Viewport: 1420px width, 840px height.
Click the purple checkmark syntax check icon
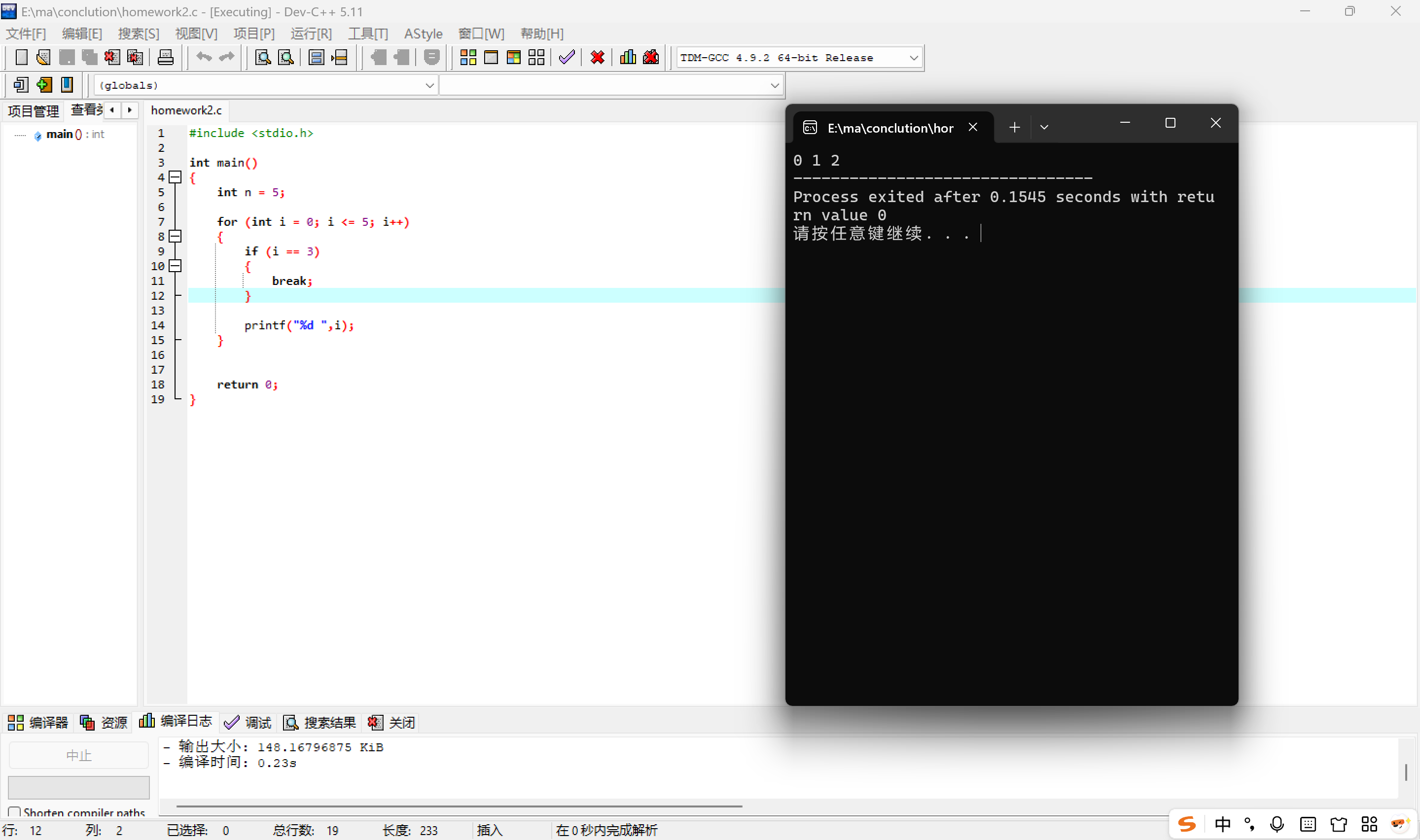pyautogui.click(x=567, y=57)
